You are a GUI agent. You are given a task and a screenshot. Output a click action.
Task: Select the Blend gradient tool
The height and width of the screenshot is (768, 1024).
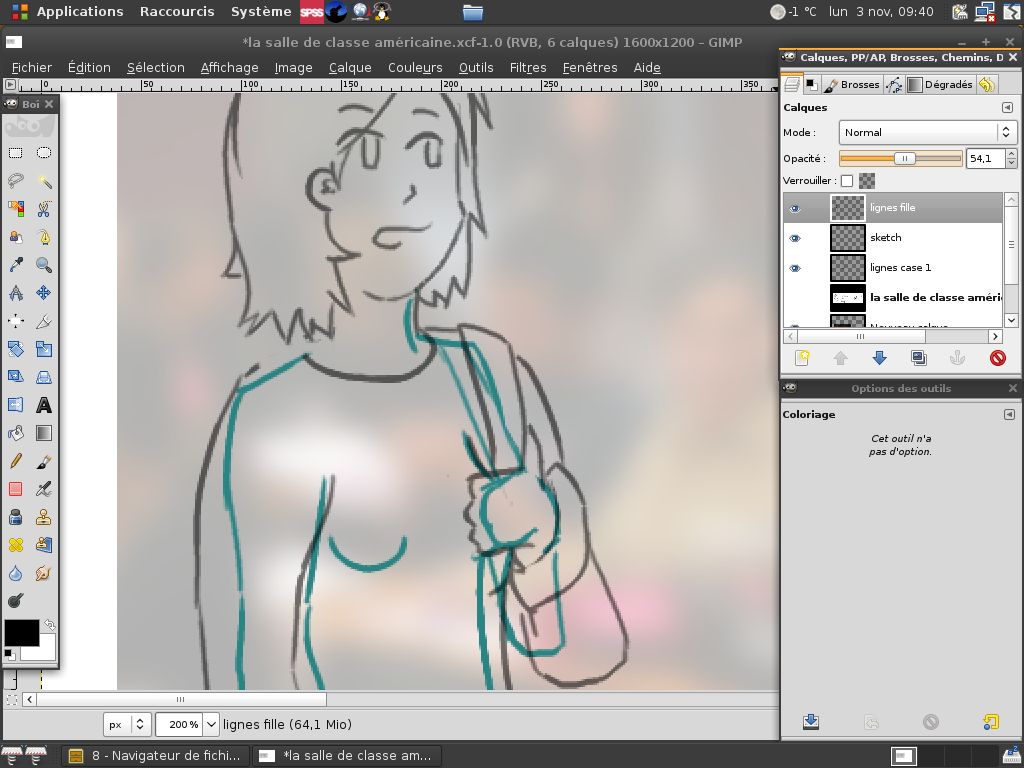point(44,433)
